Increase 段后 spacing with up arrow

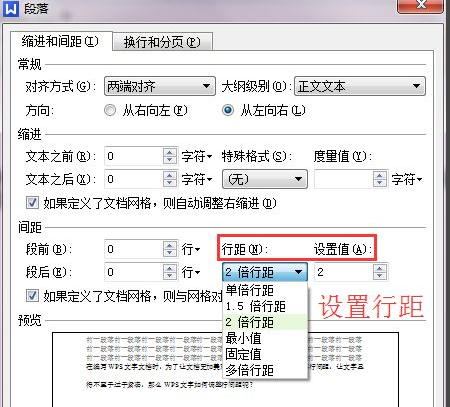coord(170,268)
